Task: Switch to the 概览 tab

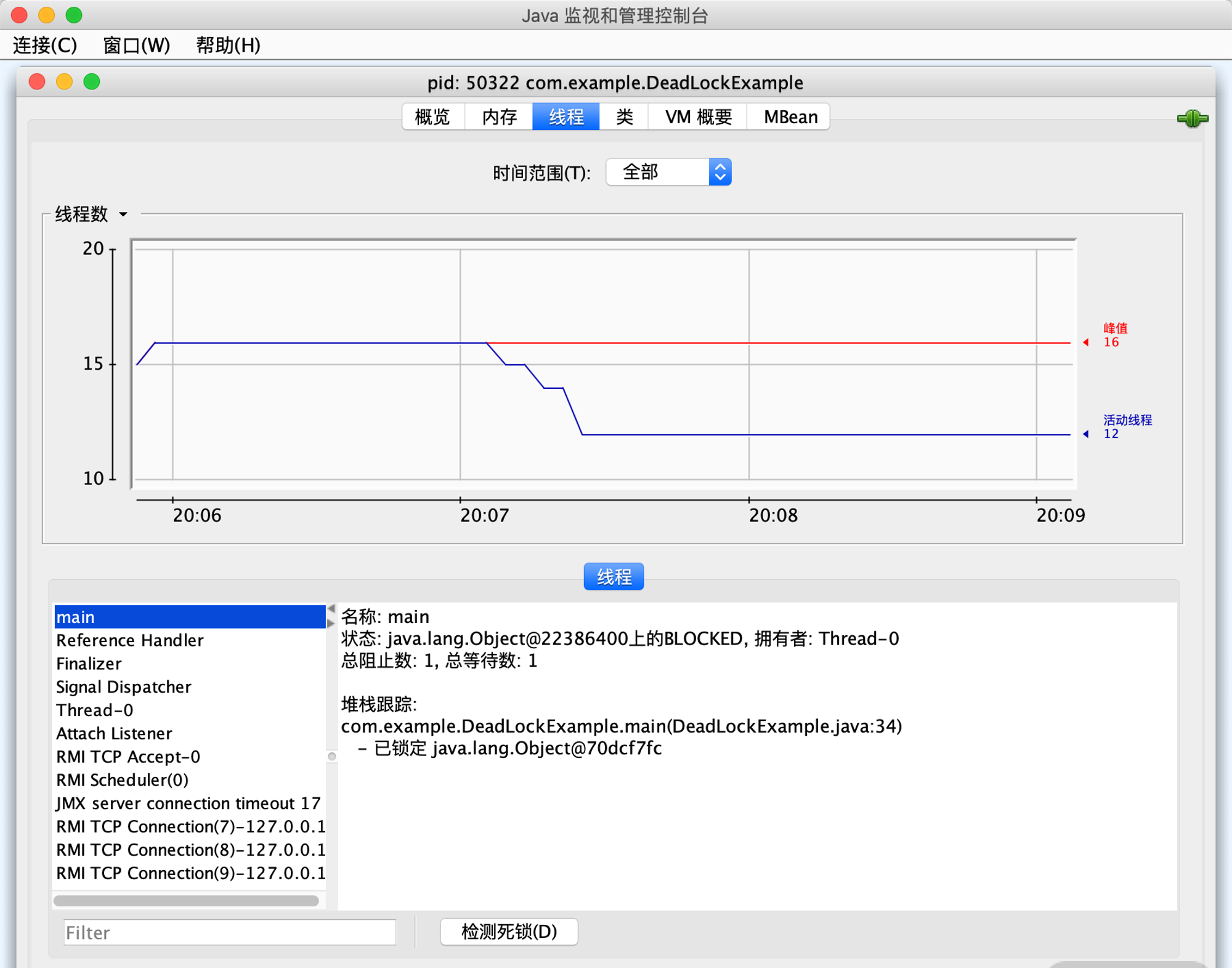Action: pos(433,116)
